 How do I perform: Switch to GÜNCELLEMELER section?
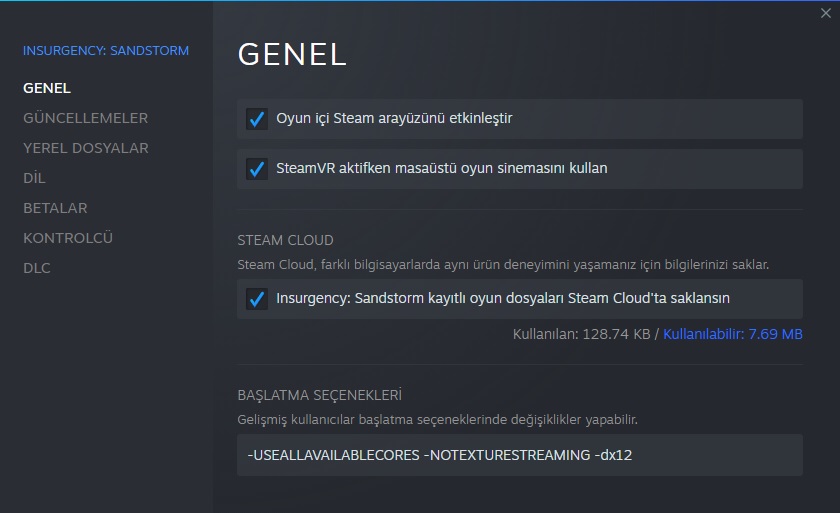click(85, 118)
